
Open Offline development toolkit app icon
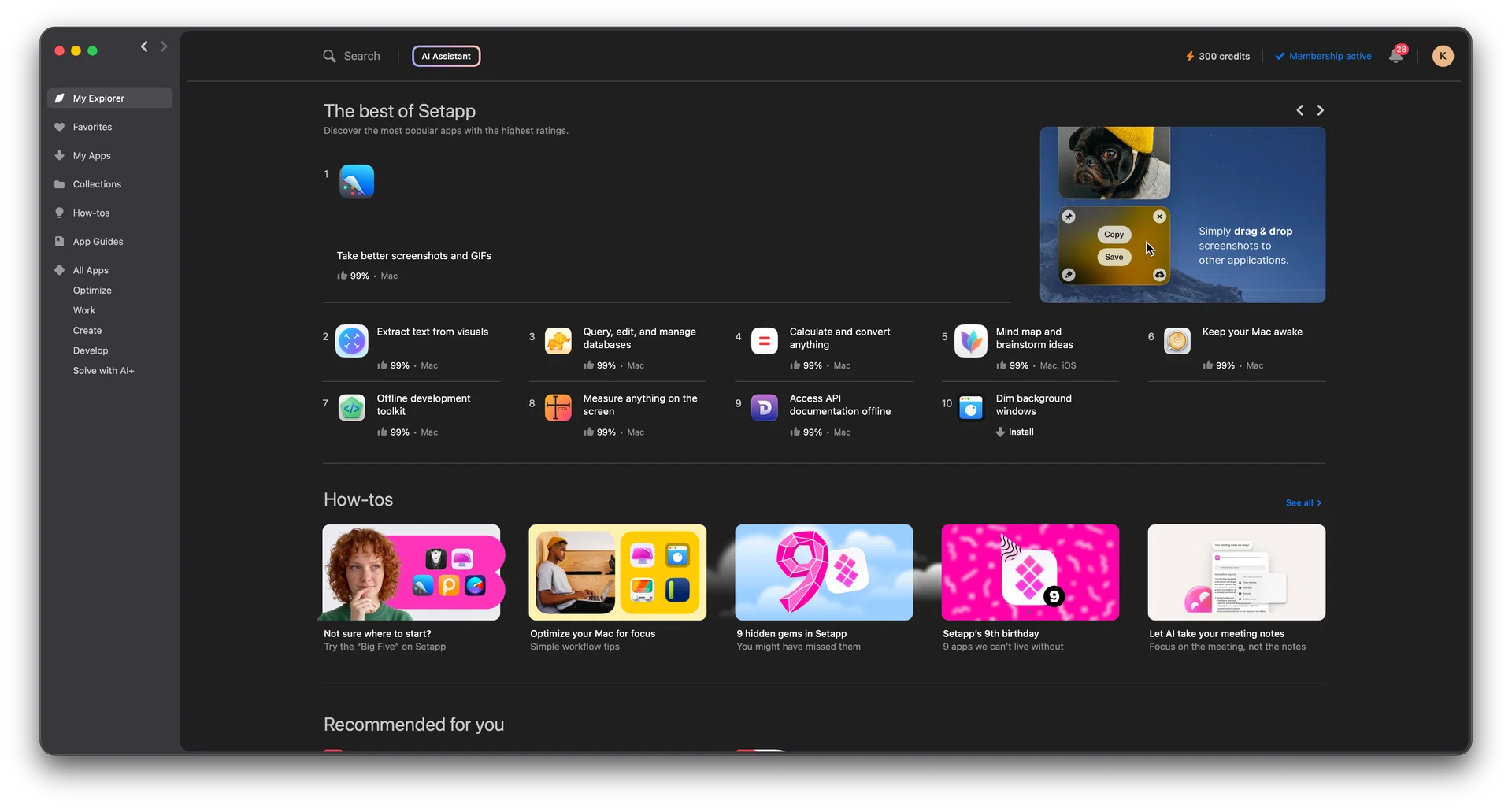[x=352, y=408]
